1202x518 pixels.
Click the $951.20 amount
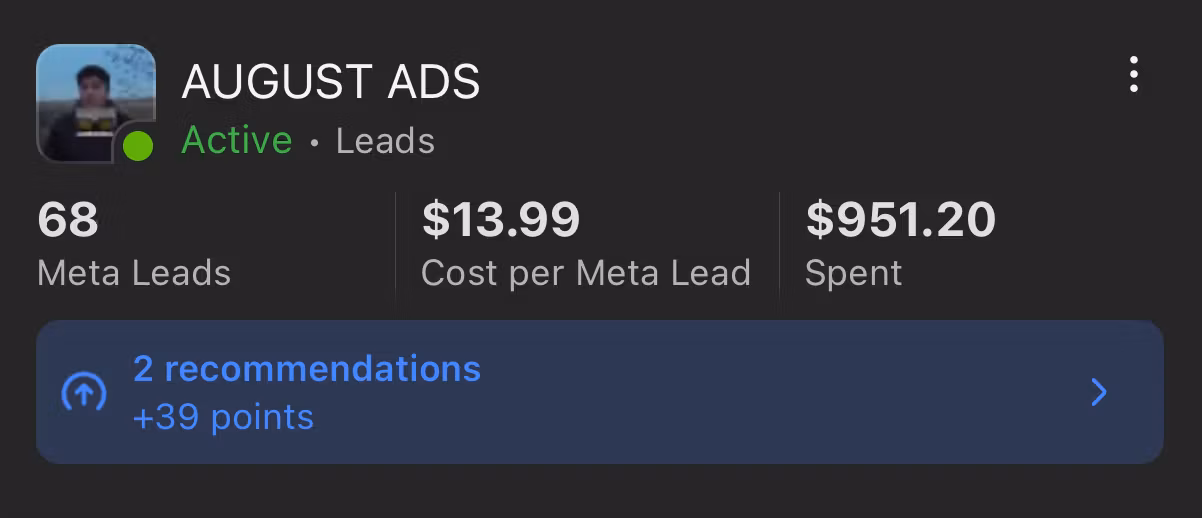(x=900, y=220)
